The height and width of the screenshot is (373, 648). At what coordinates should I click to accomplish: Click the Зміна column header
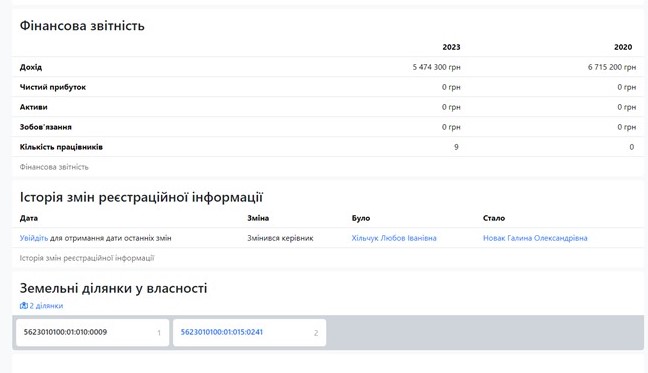point(258,218)
